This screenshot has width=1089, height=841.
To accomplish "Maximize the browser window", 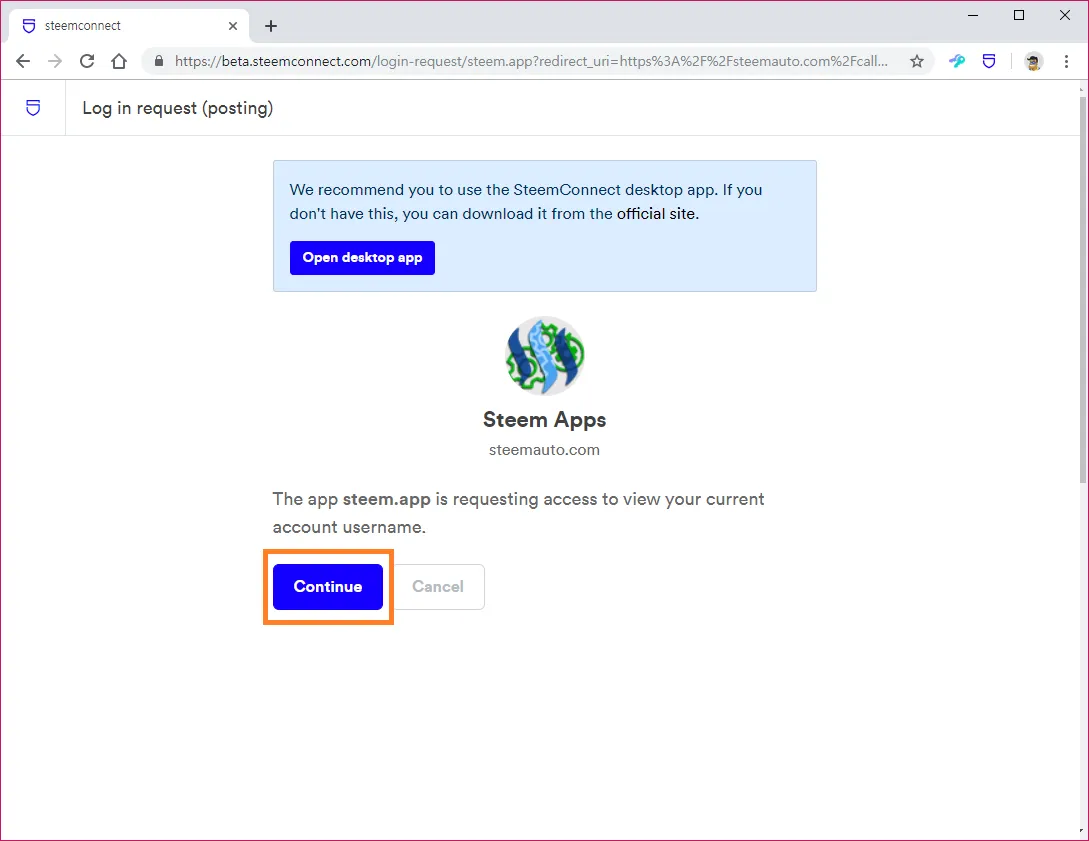I will pos(1019,15).
